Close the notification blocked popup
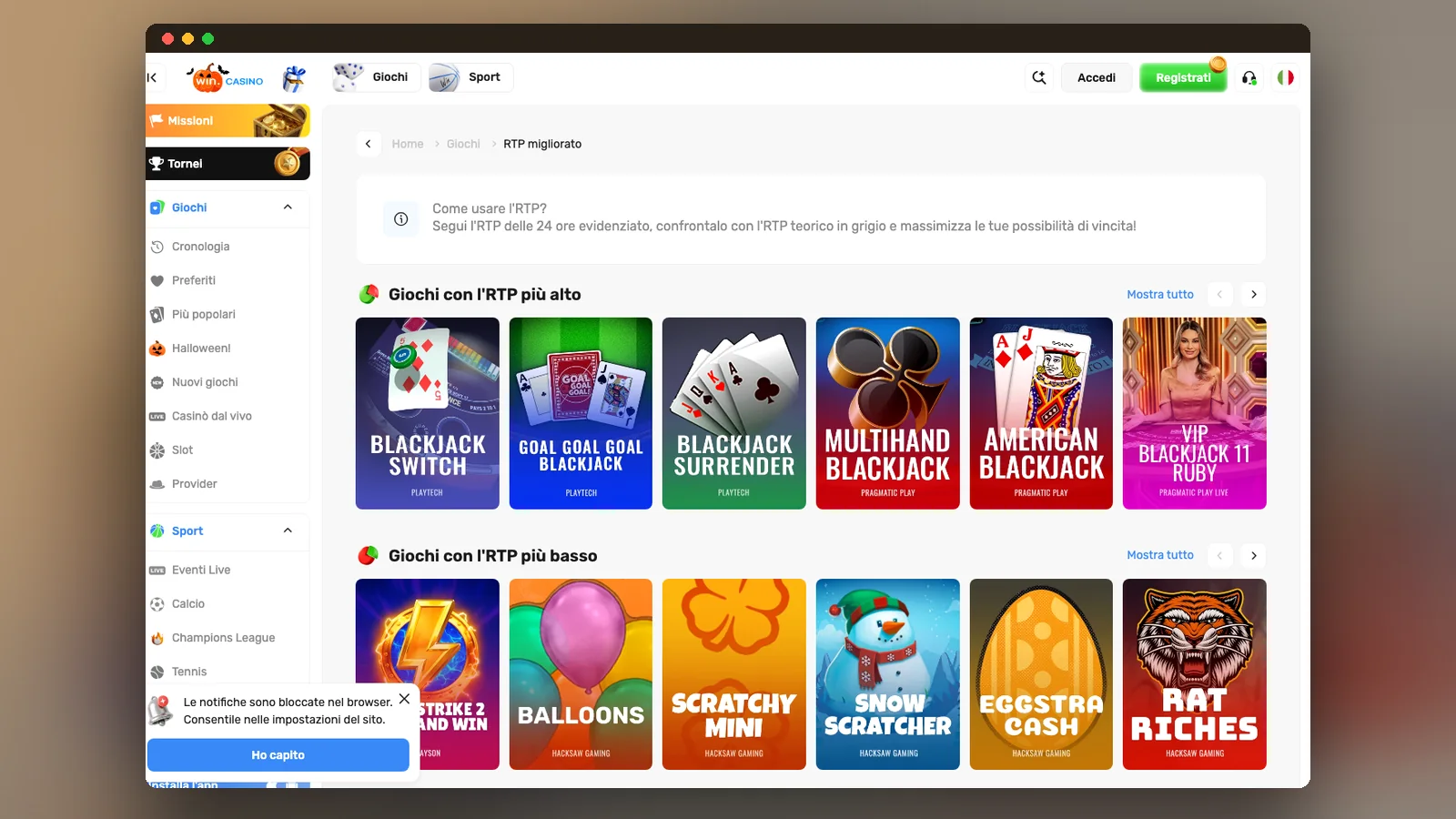This screenshot has height=819, width=1456. tap(404, 699)
